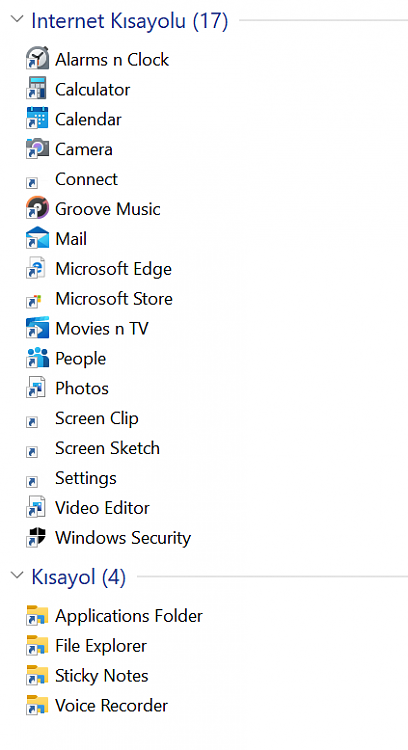Collapse the Kısayol group chevron

pos(17,575)
